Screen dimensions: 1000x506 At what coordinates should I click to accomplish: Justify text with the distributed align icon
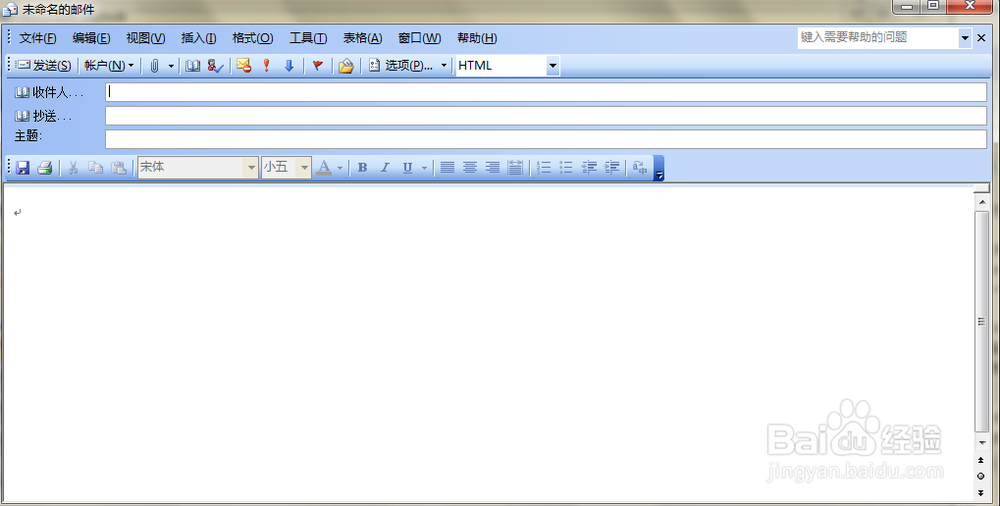coord(515,168)
